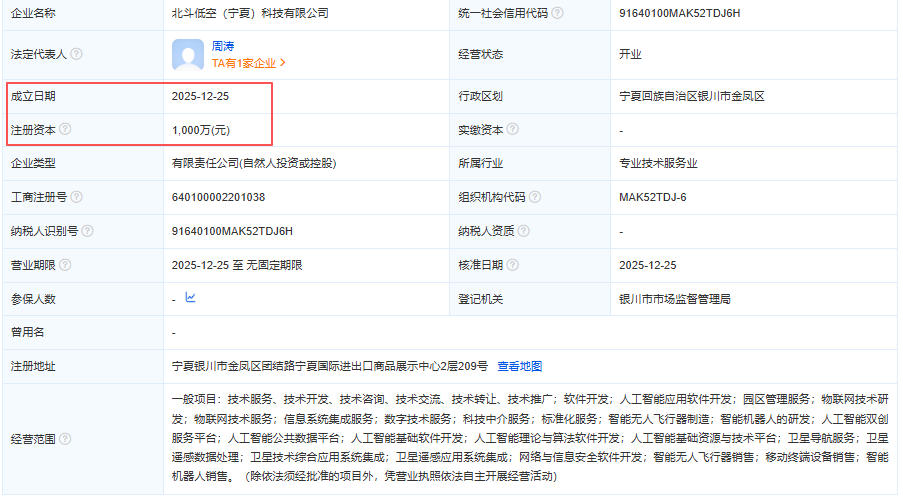Image resolution: width=903 pixels, height=498 pixels.
Task: Click industry value 专业技术服务业
Action: pos(658,163)
